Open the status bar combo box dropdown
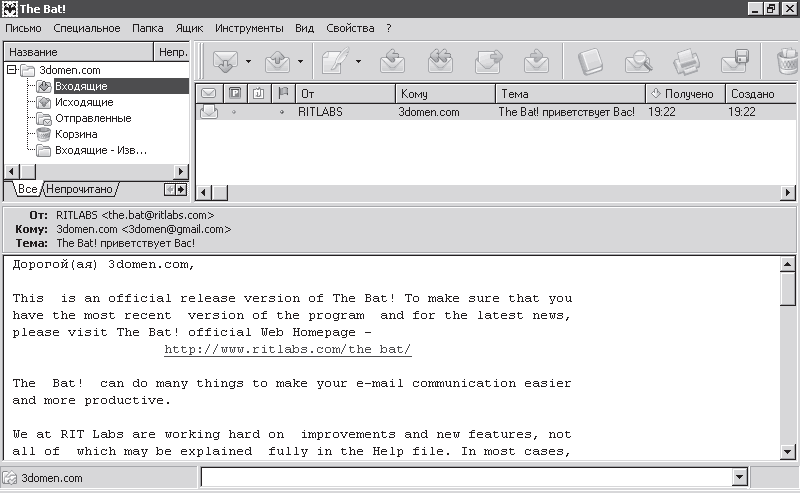The image size is (800, 493). tap(739, 479)
